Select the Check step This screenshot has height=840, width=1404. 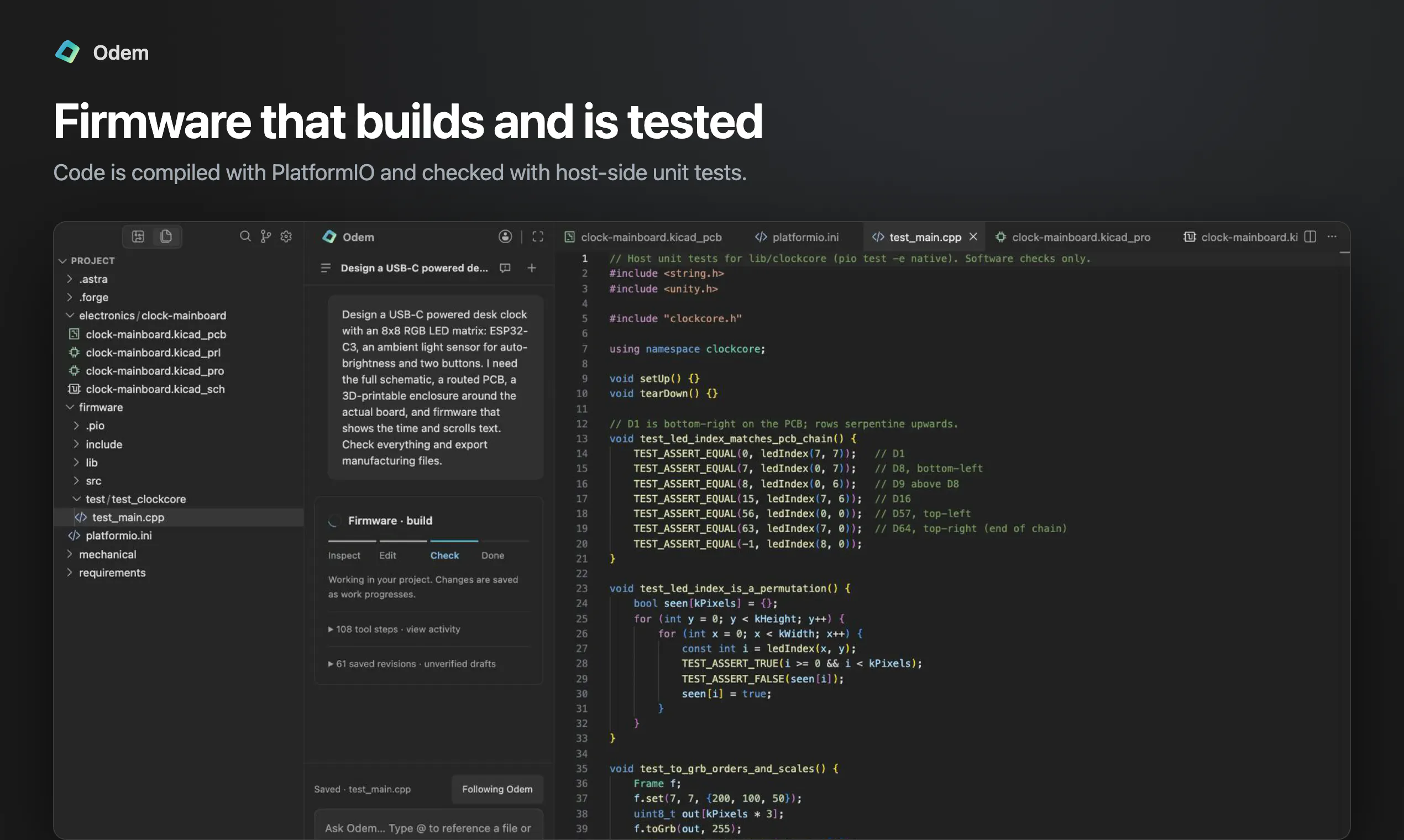(444, 555)
